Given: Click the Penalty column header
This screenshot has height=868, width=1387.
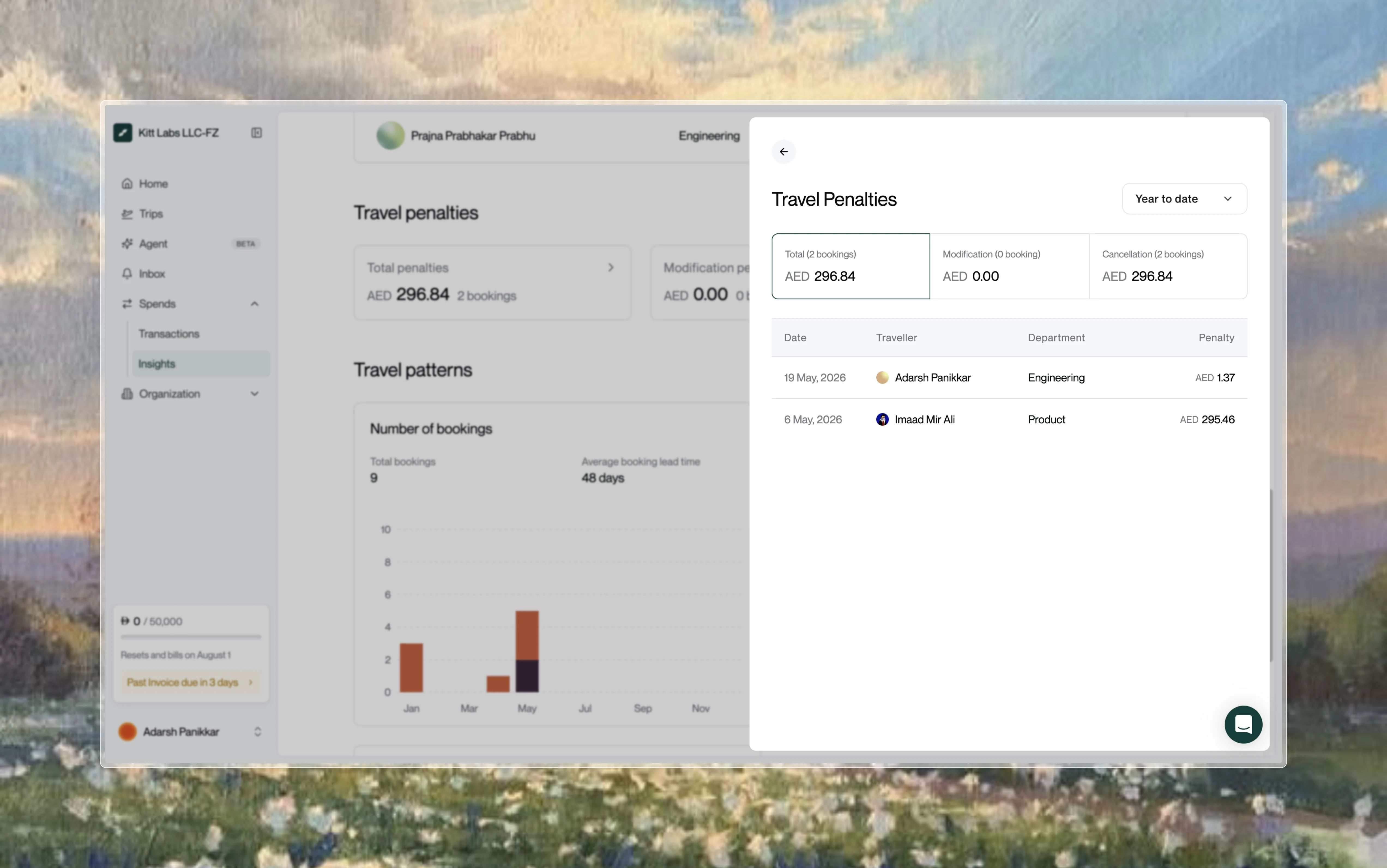Looking at the screenshot, I should [1217, 337].
